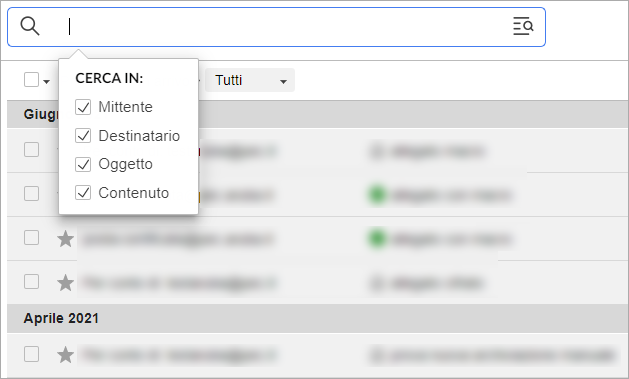
Task: Click the magnifying glass search icon
Action: (x=30, y=26)
